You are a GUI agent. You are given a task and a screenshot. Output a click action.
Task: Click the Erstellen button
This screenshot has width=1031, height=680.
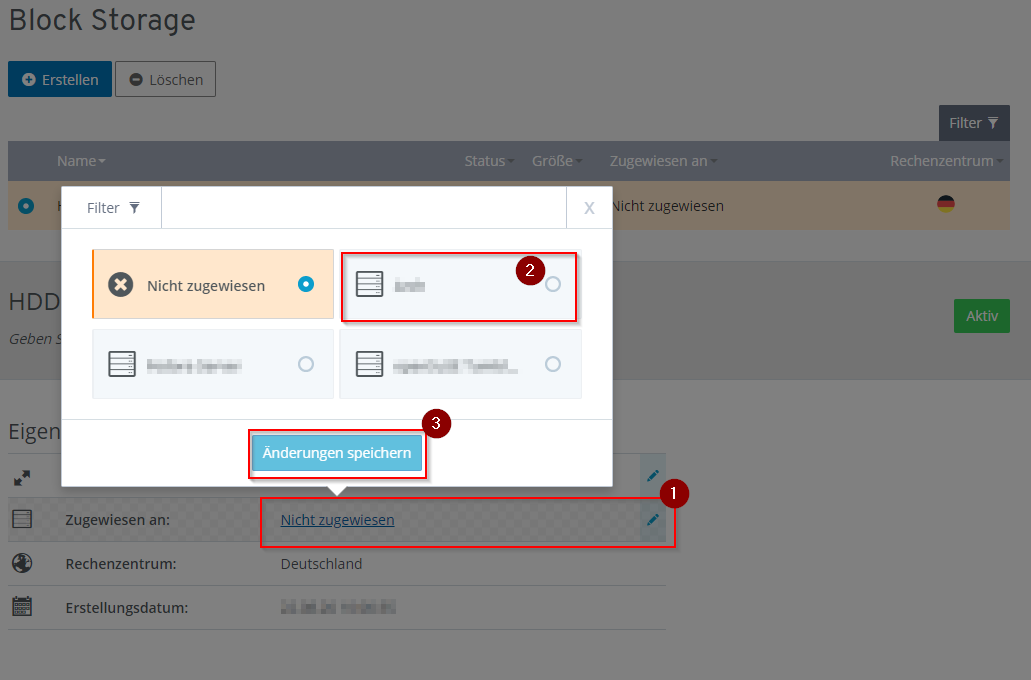point(60,80)
